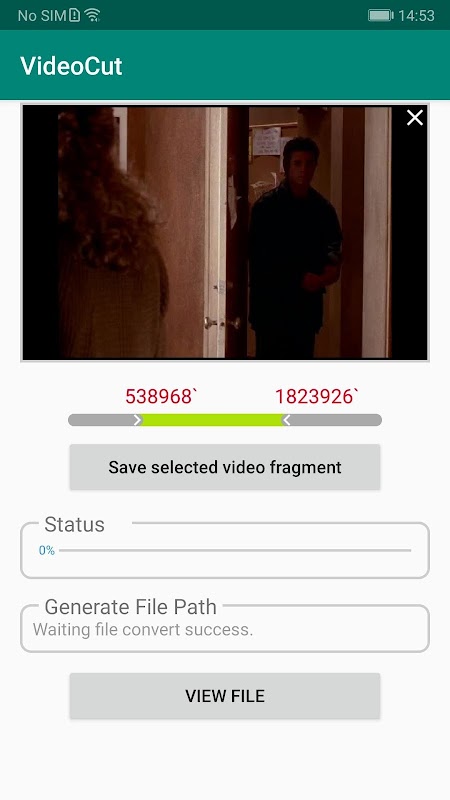Click the 0% progress label

tap(46, 551)
